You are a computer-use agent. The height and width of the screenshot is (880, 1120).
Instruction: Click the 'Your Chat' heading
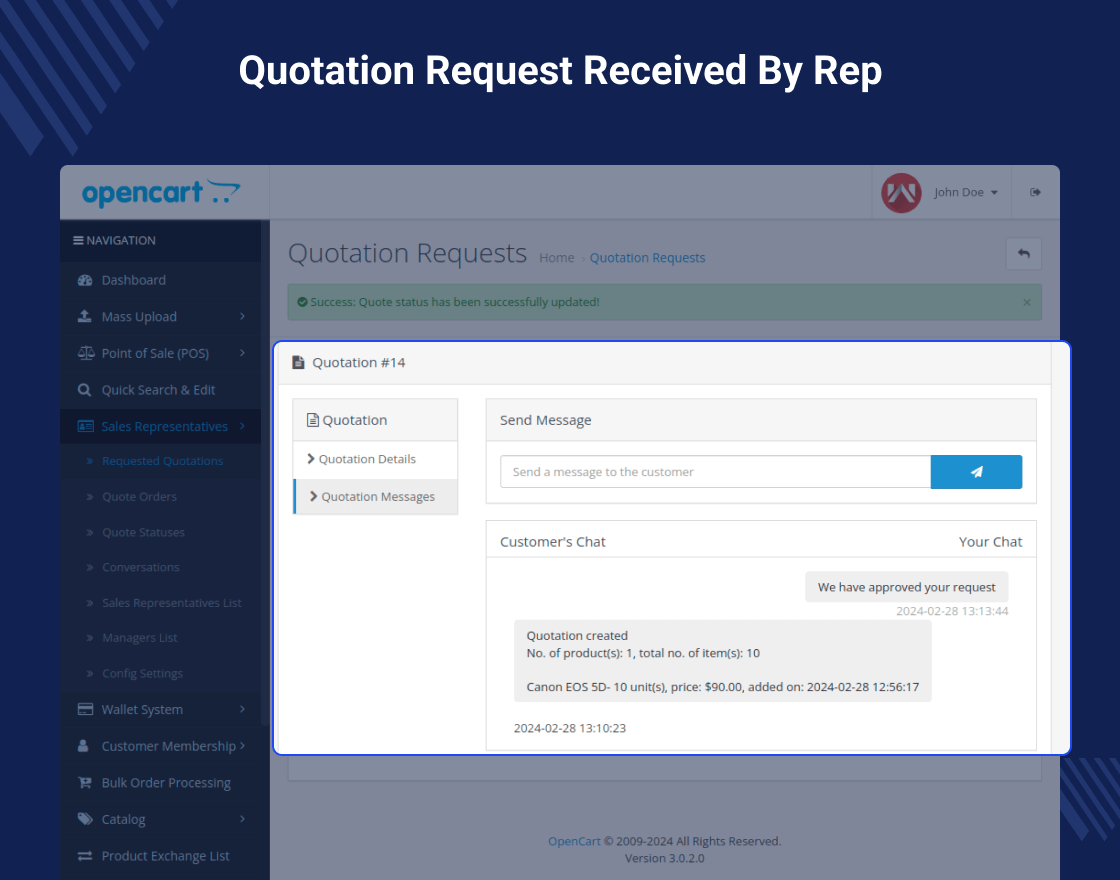[x=990, y=542]
